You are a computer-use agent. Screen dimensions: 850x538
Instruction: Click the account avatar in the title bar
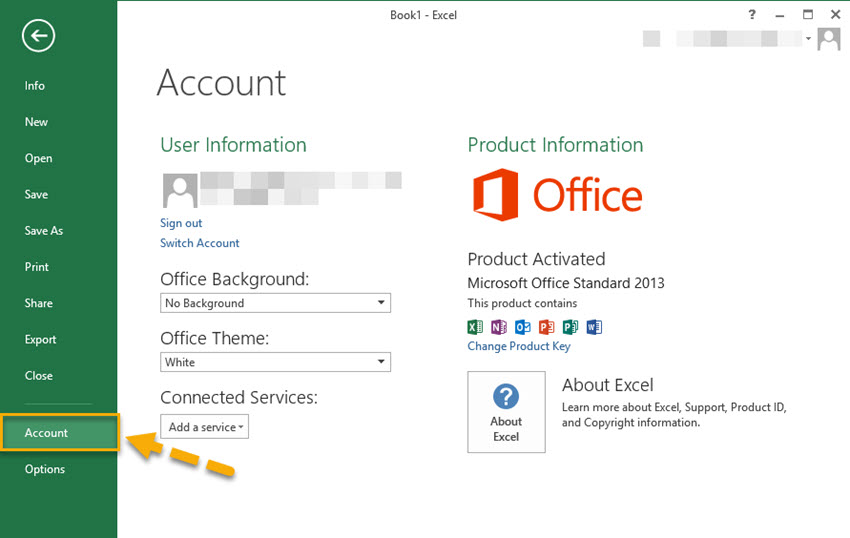pyautogui.click(x=829, y=39)
